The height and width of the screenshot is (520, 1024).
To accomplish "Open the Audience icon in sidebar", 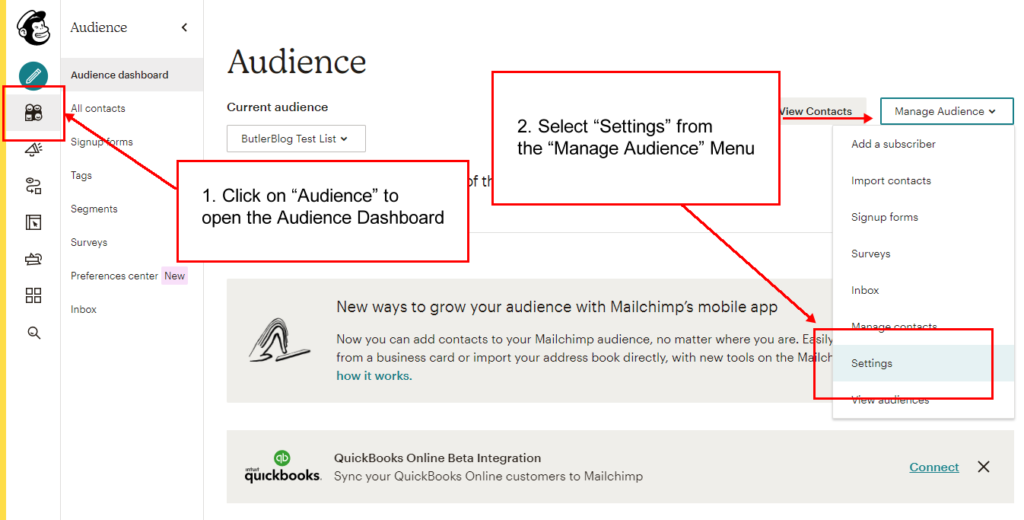I will click(x=33, y=113).
